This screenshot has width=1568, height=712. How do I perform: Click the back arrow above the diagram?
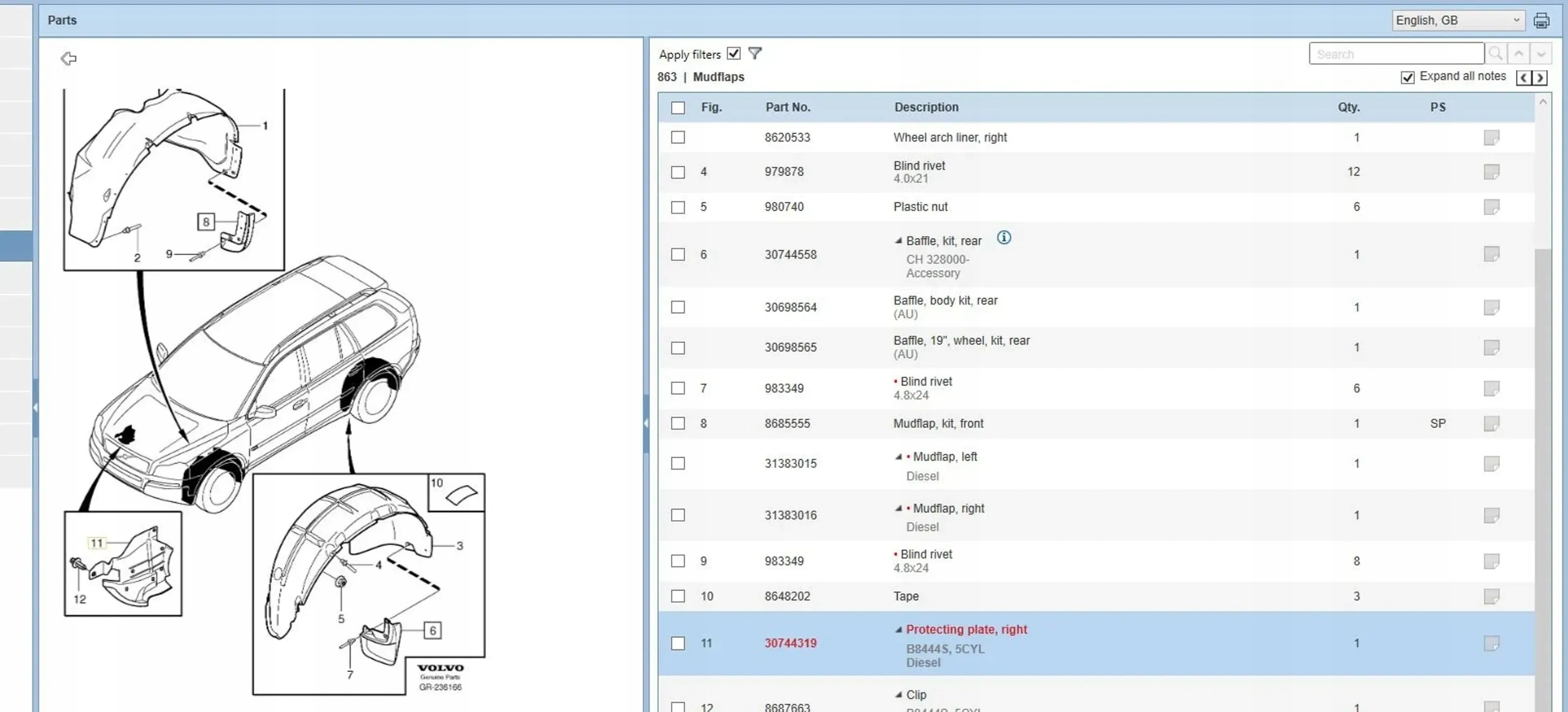[x=68, y=58]
